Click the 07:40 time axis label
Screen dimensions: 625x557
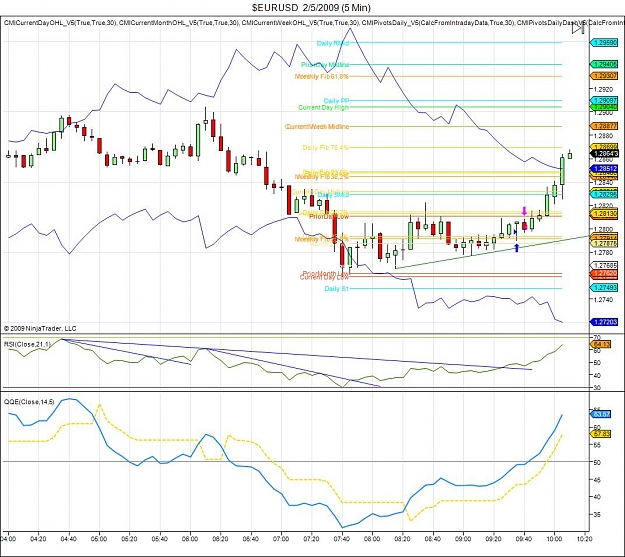click(x=342, y=539)
